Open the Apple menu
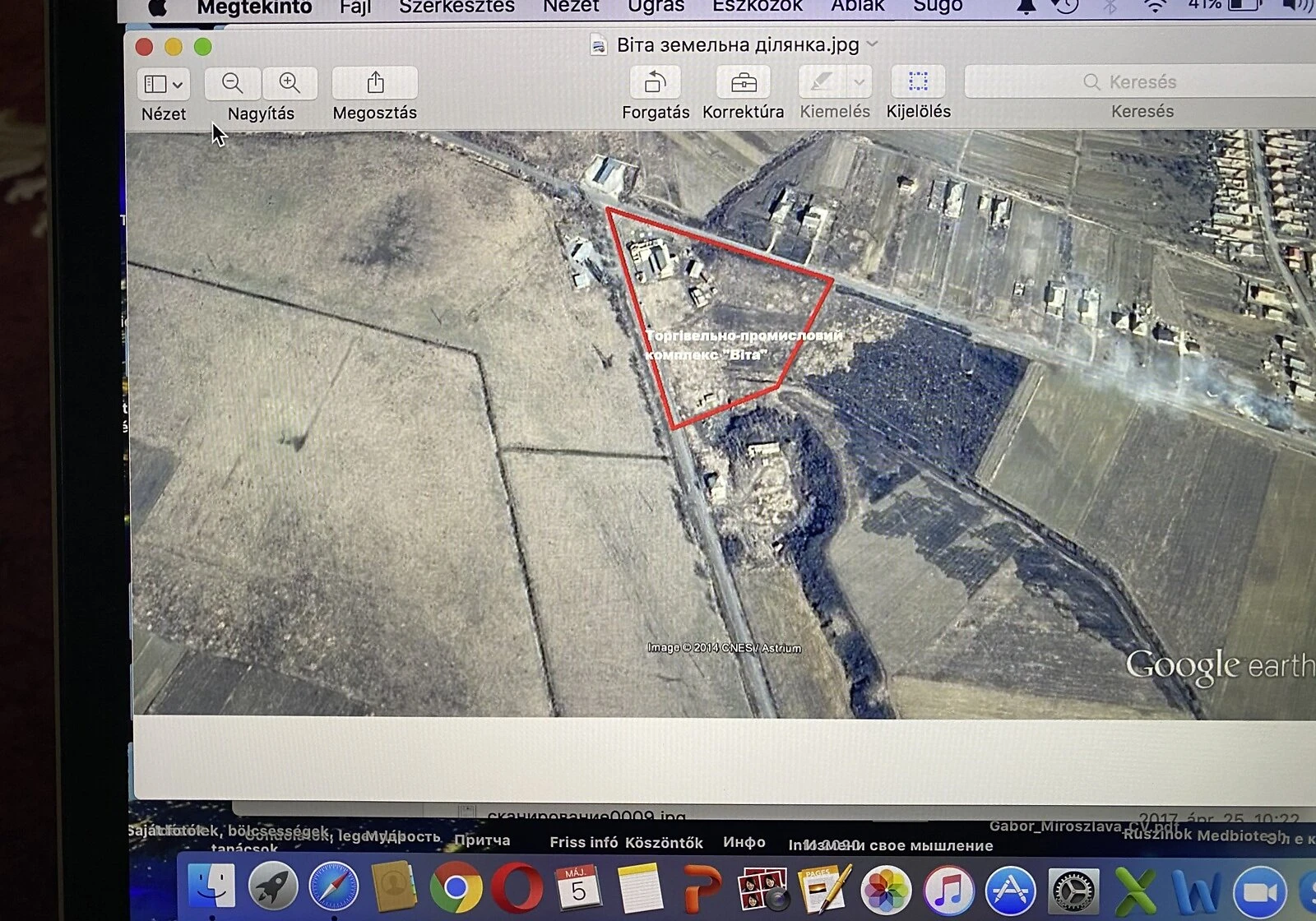Viewport: 1316px width, 921px height. 158,7
